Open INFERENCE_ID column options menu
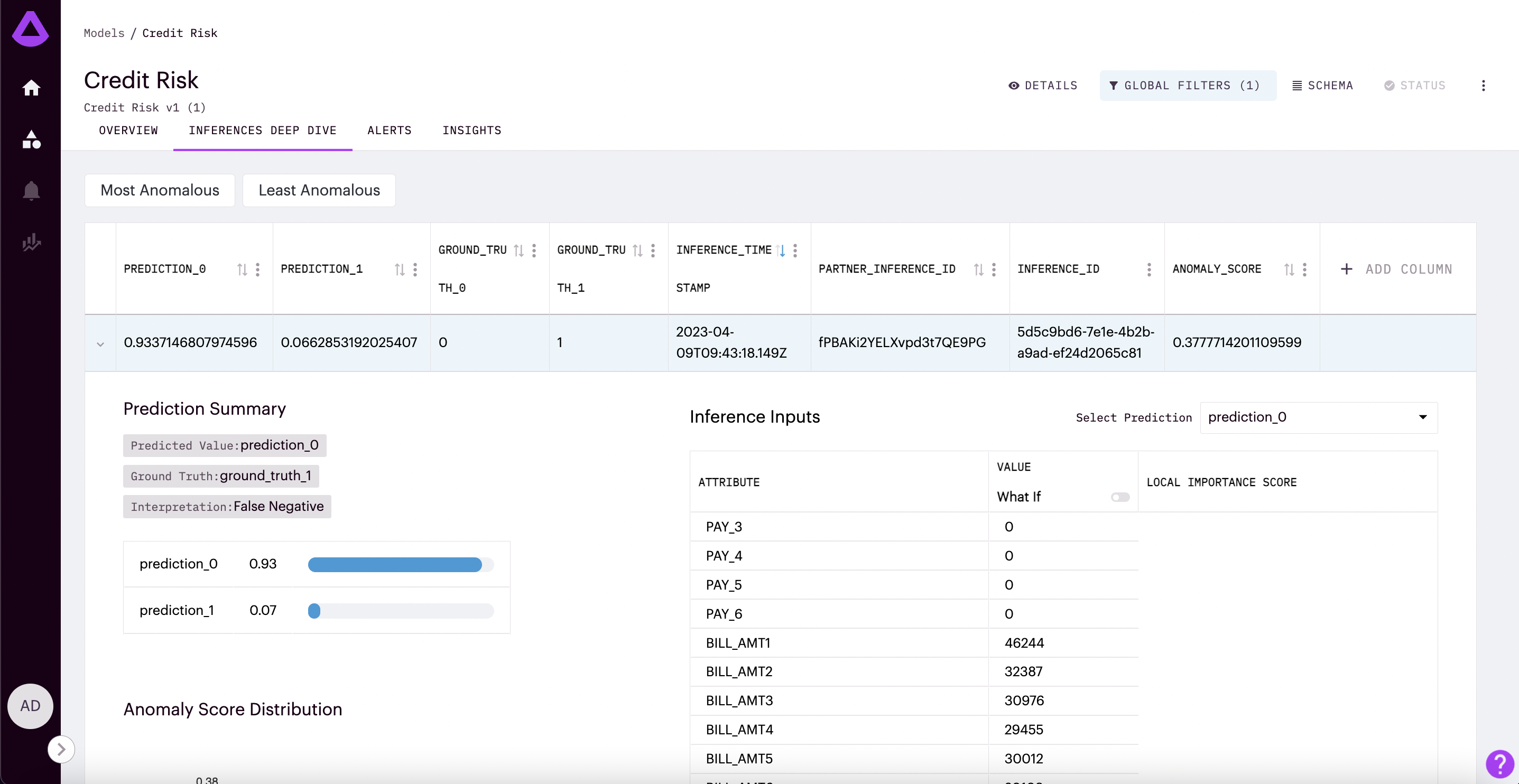The image size is (1519, 784). click(x=1148, y=269)
